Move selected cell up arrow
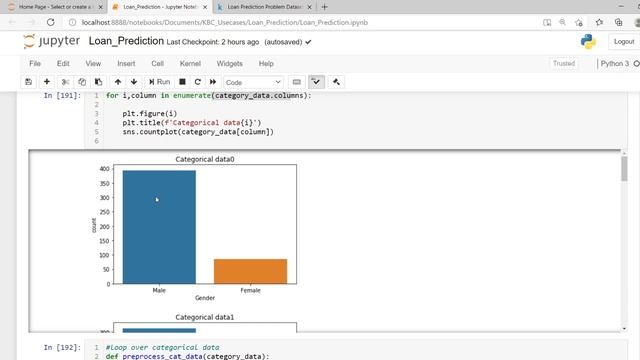 click(x=118, y=82)
